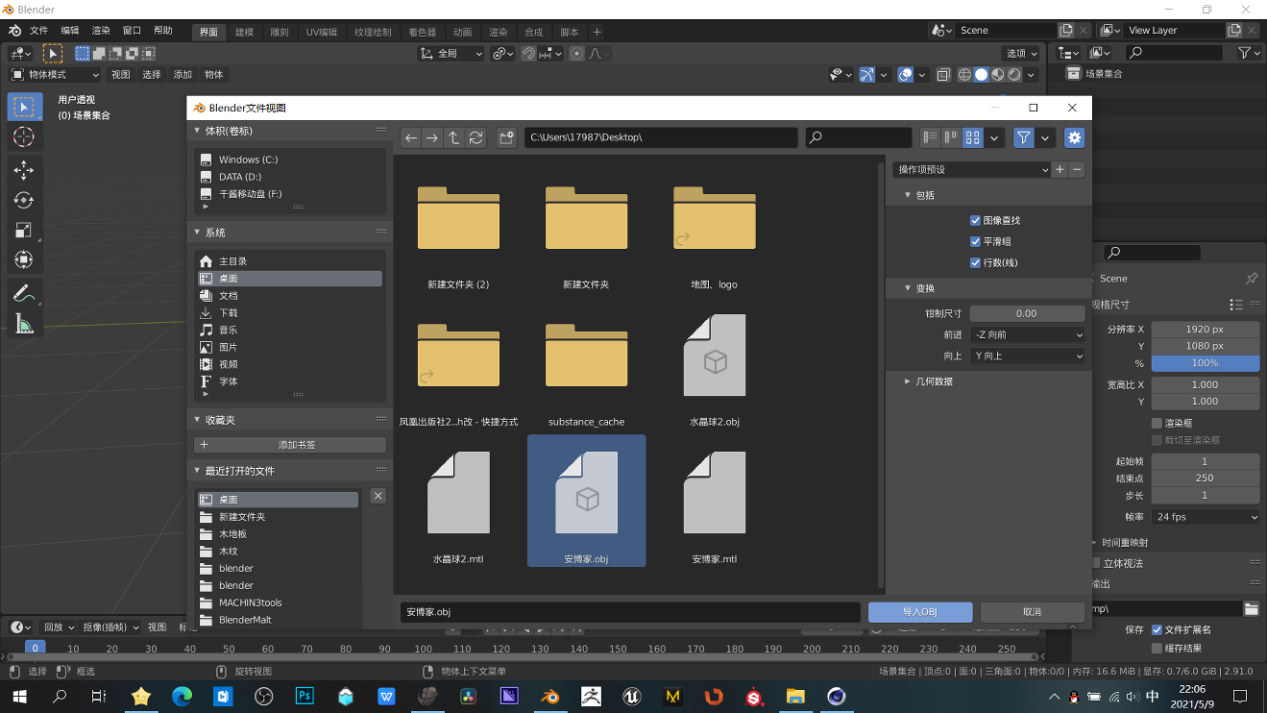Toggle file filter funnel icon
The height and width of the screenshot is (713, 1267).
click(x=1023, y=138)
